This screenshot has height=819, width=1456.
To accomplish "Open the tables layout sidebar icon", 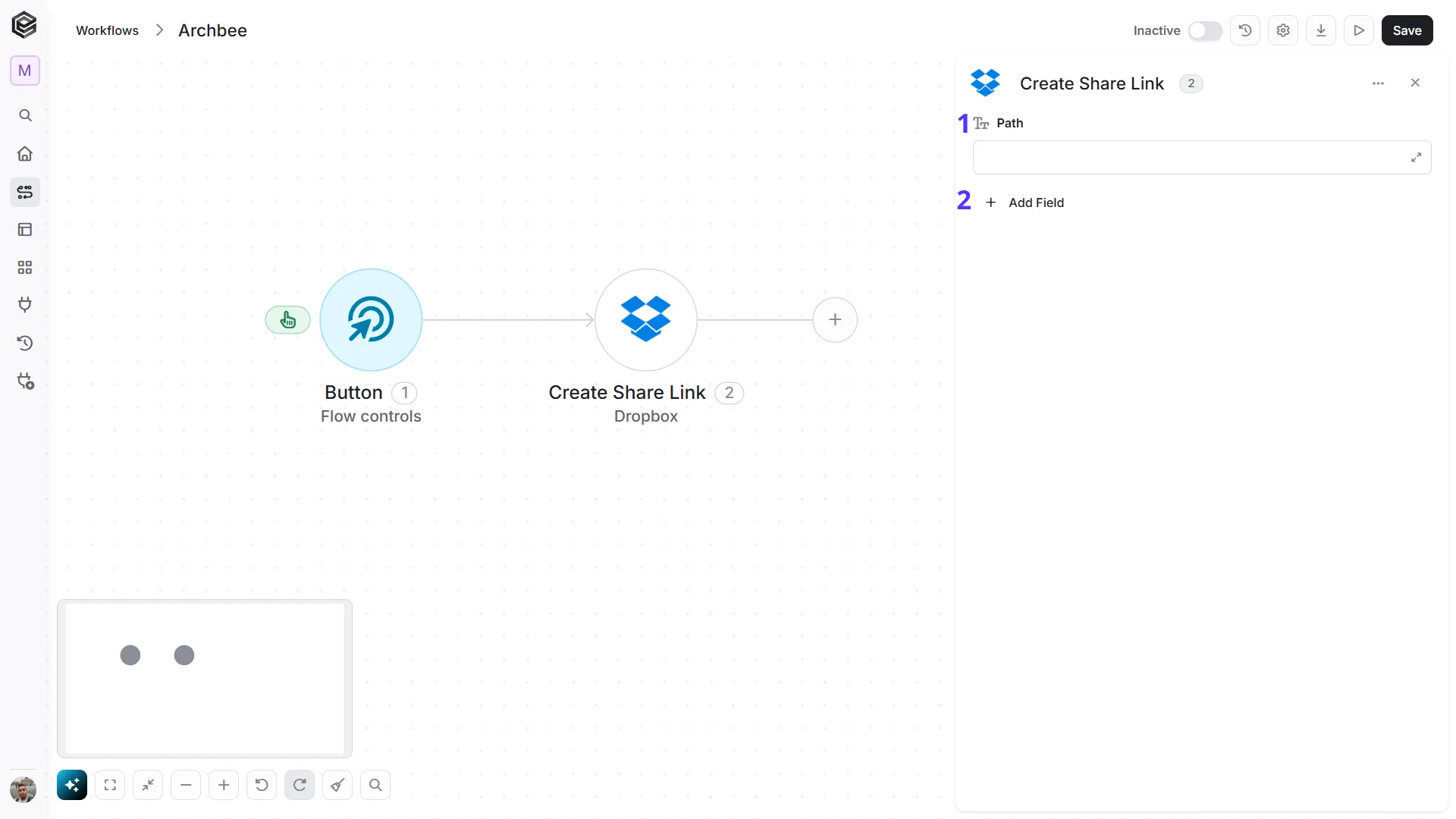I will point(25,229).
